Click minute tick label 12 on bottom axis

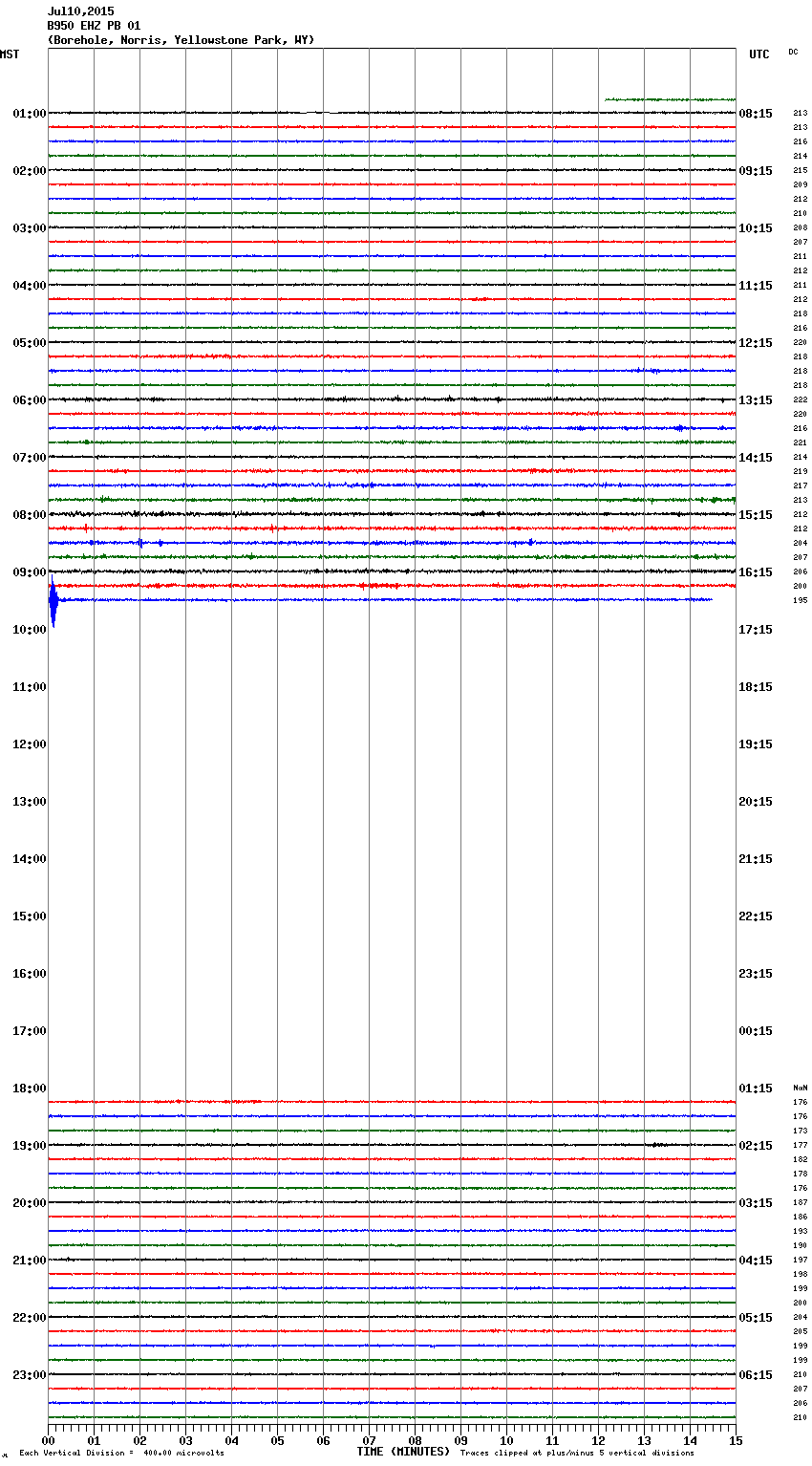[598, 1440]
